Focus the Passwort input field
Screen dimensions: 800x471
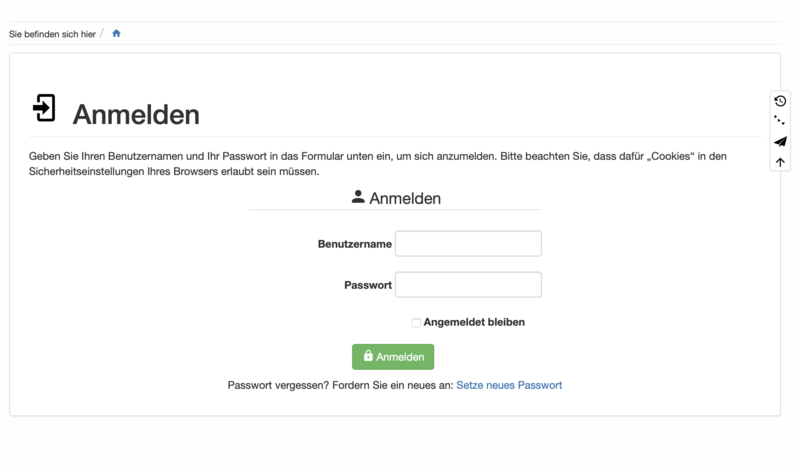click(468, 285)
